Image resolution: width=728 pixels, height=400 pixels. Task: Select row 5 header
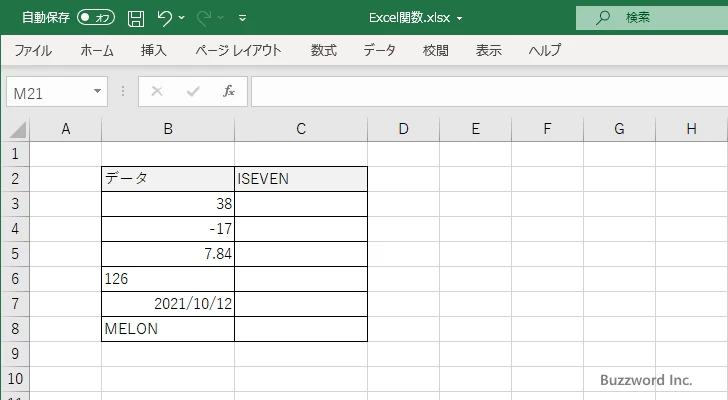[15, 254]
